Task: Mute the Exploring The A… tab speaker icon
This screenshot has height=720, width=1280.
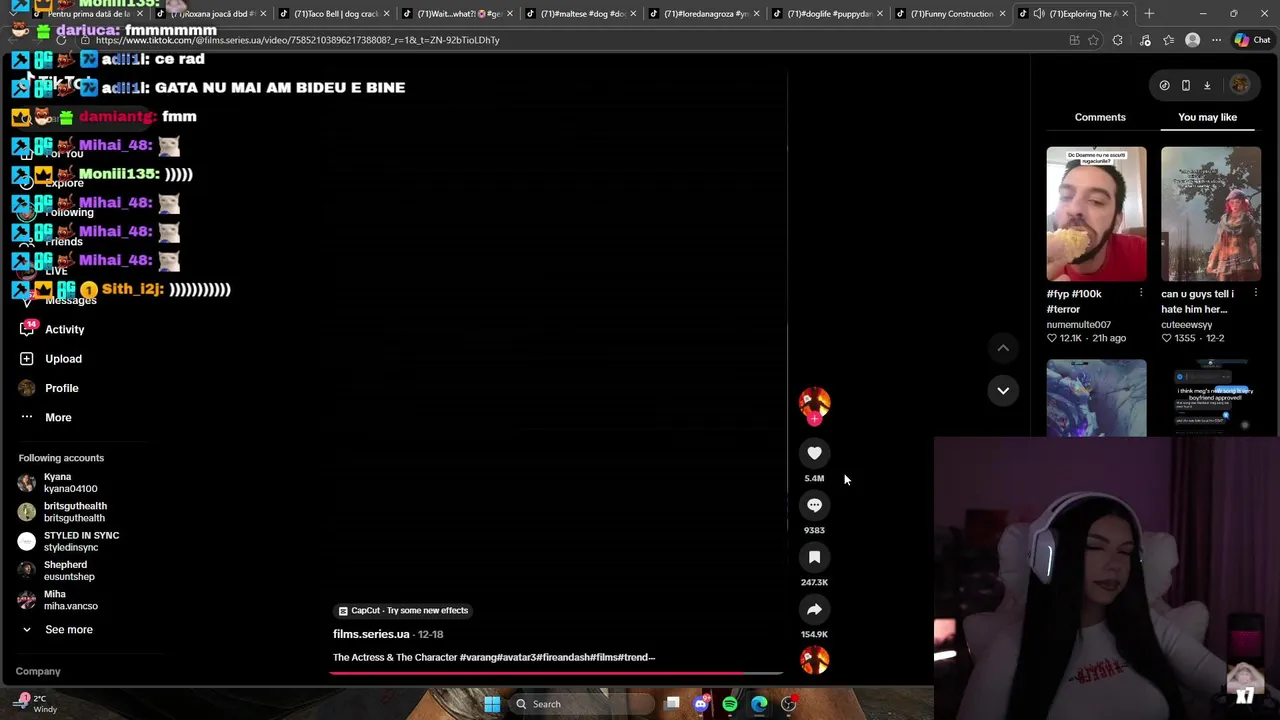Action: tap(1039, 14)
